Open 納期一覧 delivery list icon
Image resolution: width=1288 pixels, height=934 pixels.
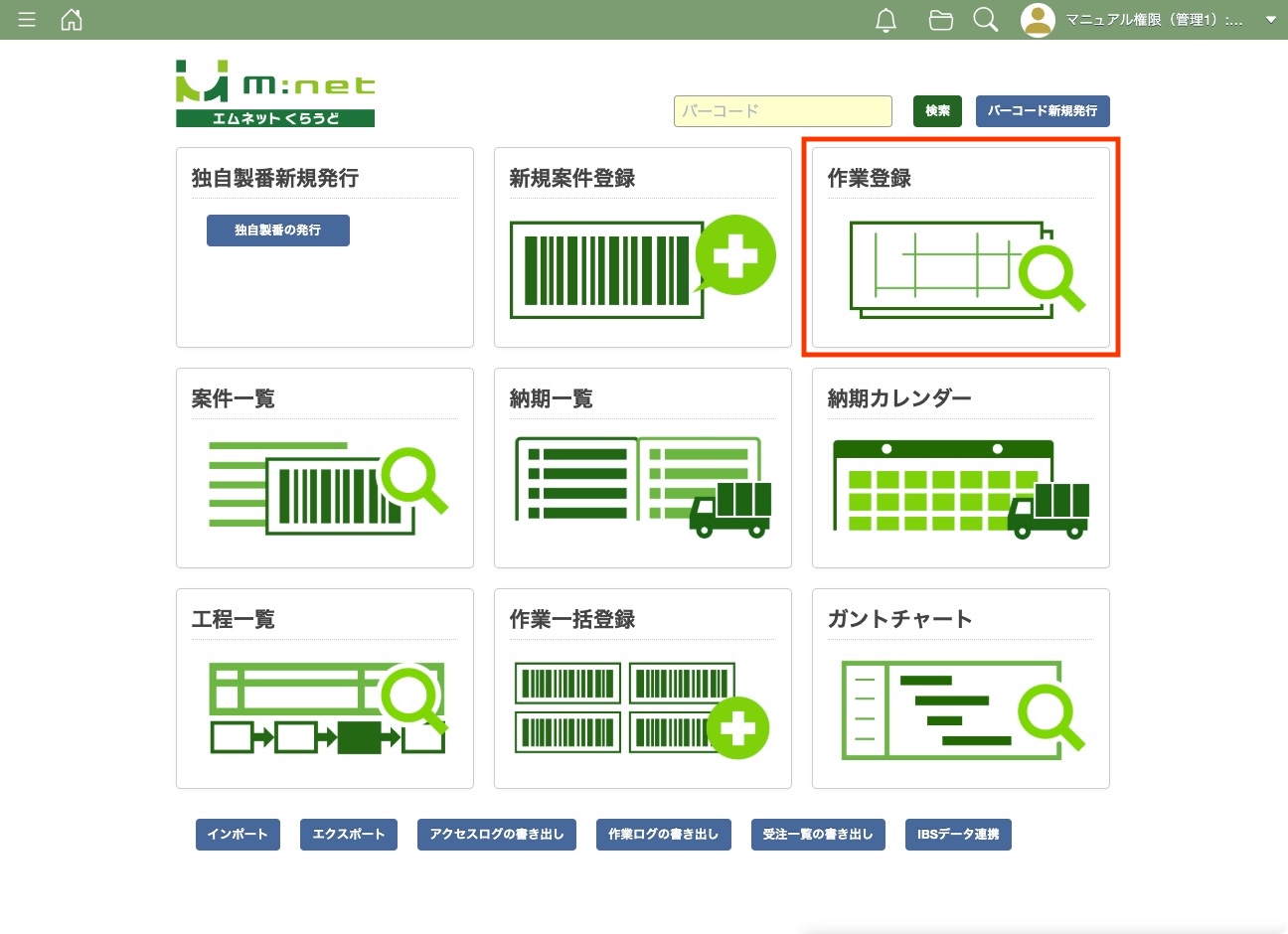[x=642, y=489]
